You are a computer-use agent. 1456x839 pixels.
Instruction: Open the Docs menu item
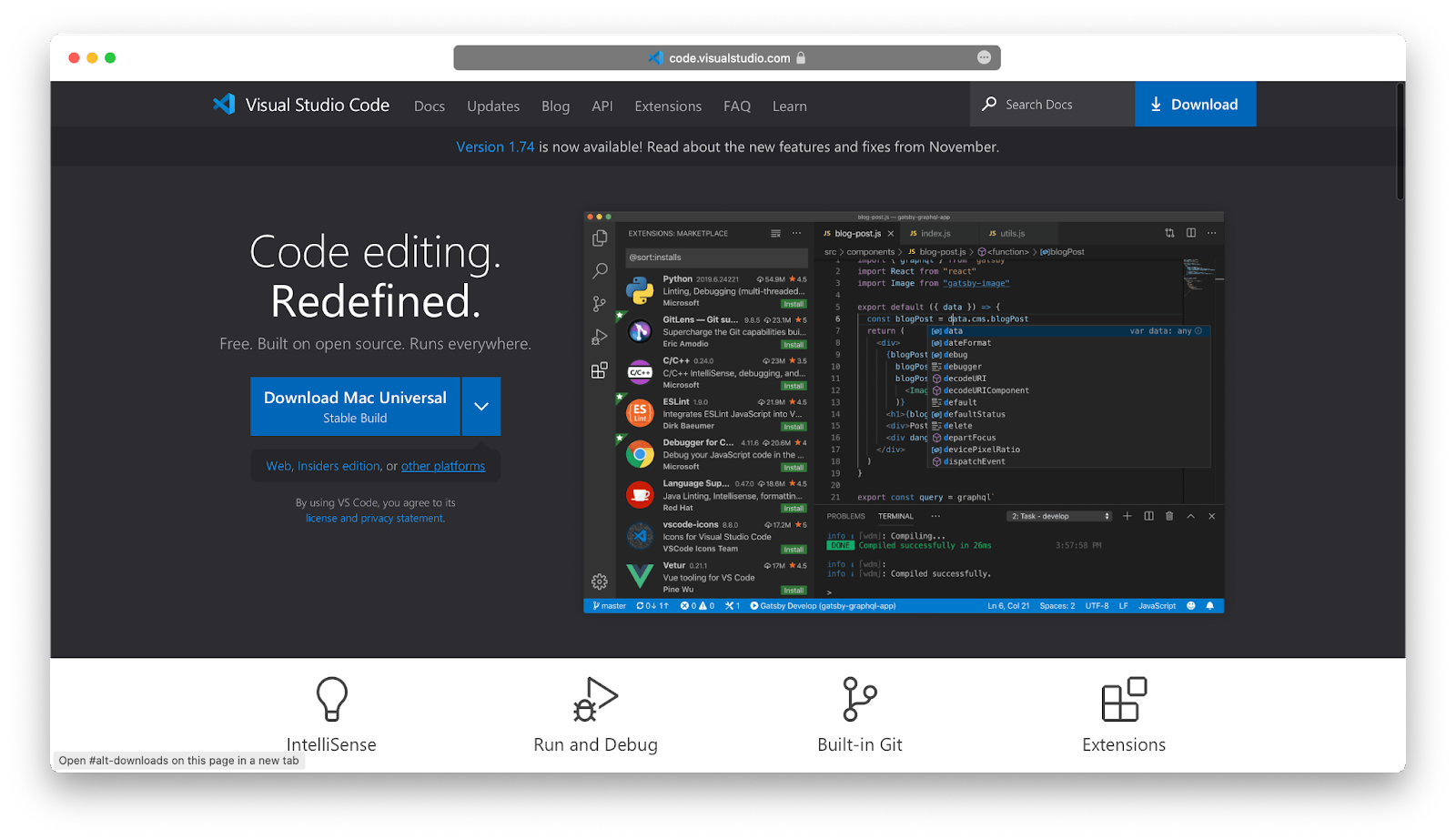pyautogui.click(x=430, y=106)
